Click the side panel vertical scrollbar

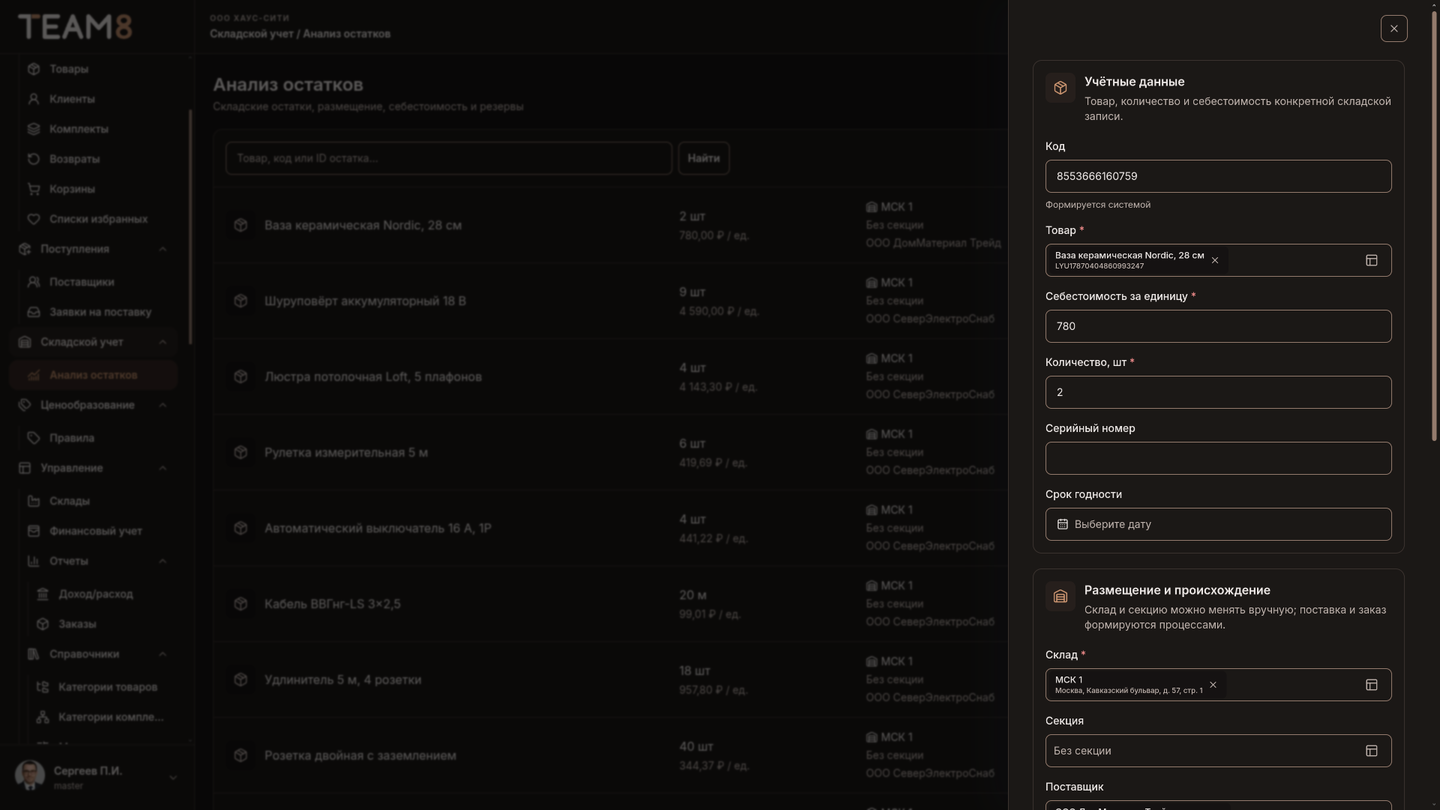pos(1435,225)
